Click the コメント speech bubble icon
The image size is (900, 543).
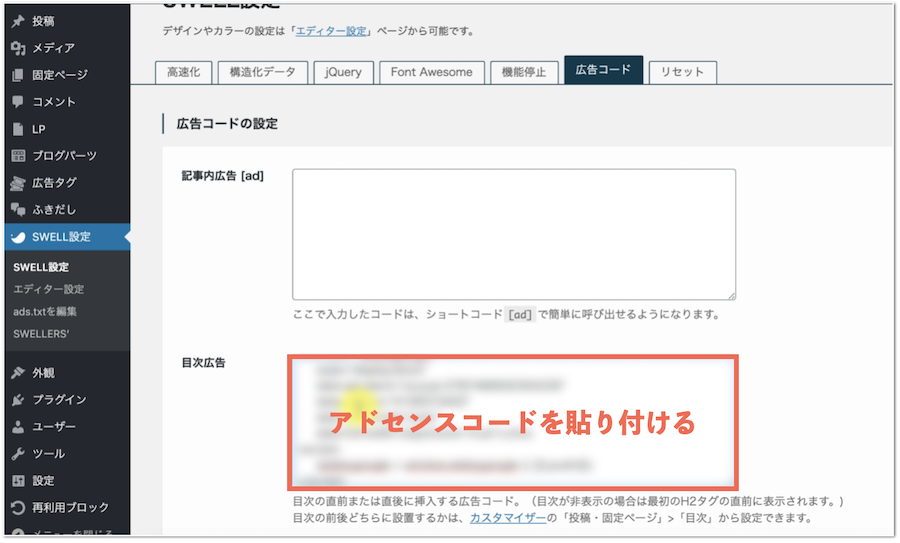point(17,102)
